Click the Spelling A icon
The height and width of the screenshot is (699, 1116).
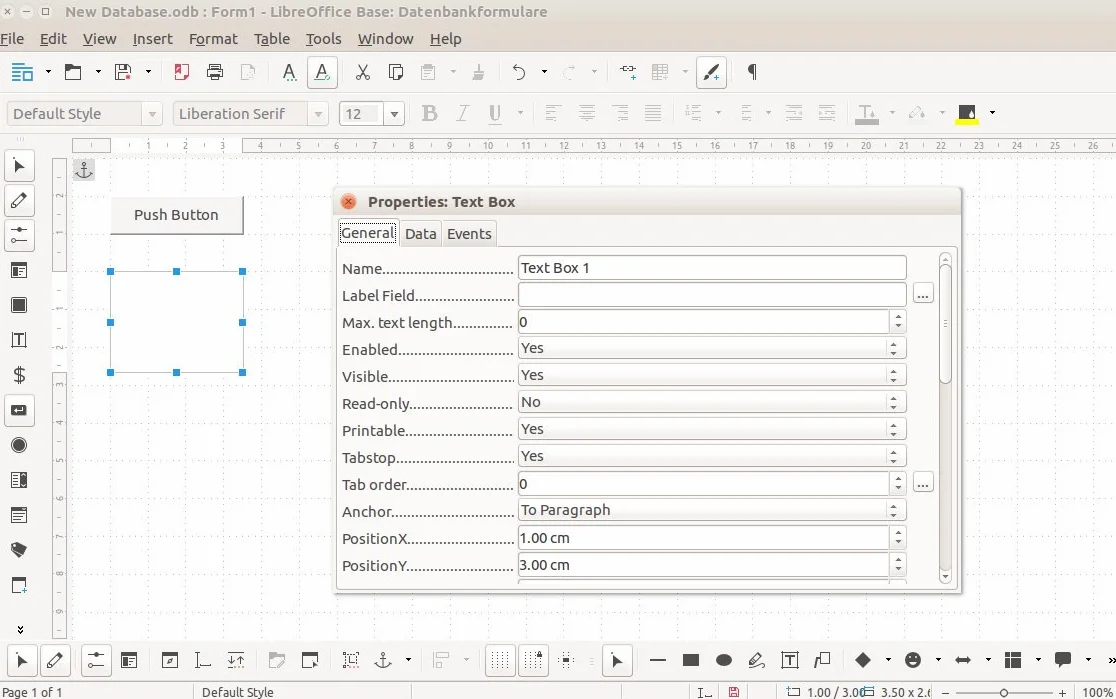pos(288,72)
